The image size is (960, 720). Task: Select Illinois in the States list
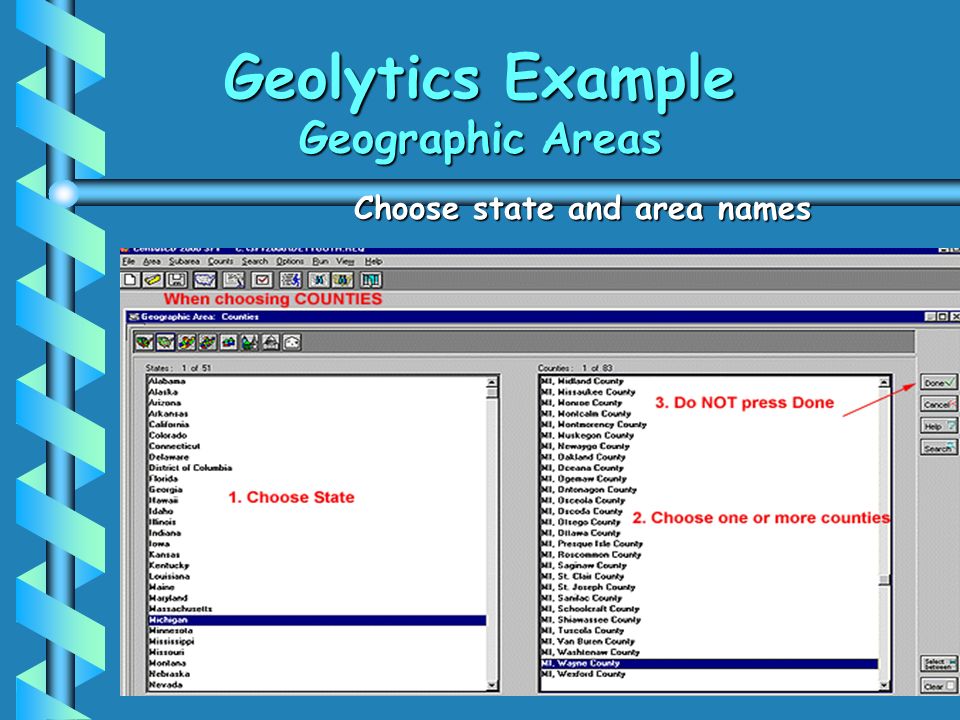[317, 522]
